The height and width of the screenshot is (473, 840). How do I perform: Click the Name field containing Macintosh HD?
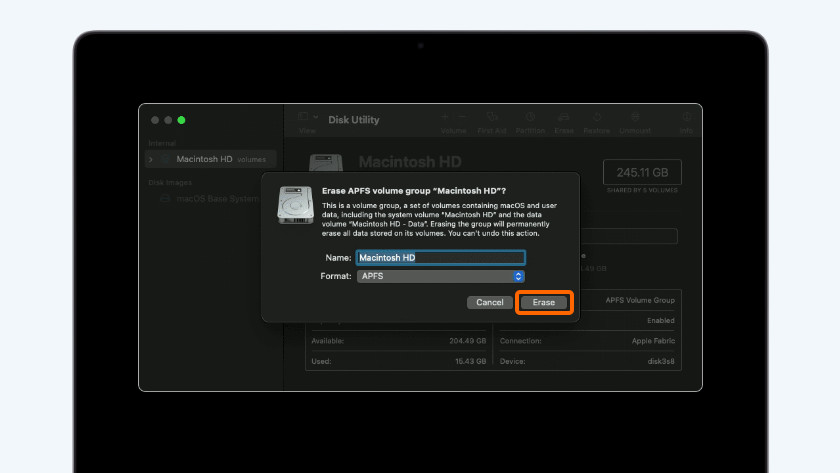(441, 257)
